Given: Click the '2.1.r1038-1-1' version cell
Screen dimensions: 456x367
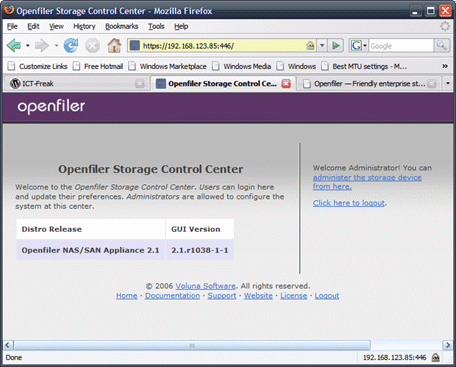Looking at the screenshot, I should [x=200, y=250].
